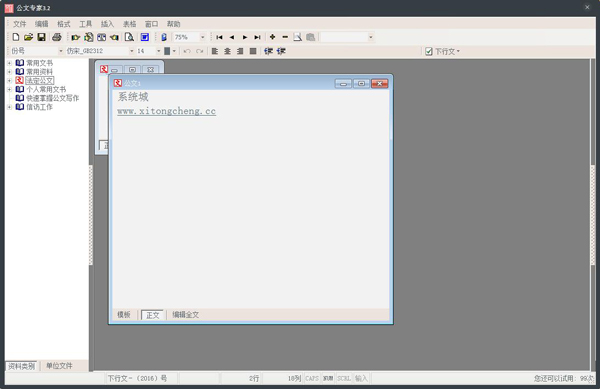The height and width of the screenshot is (389, 600).
Task: Print the document with the printer icon
Action: click(x=57, y=37)
